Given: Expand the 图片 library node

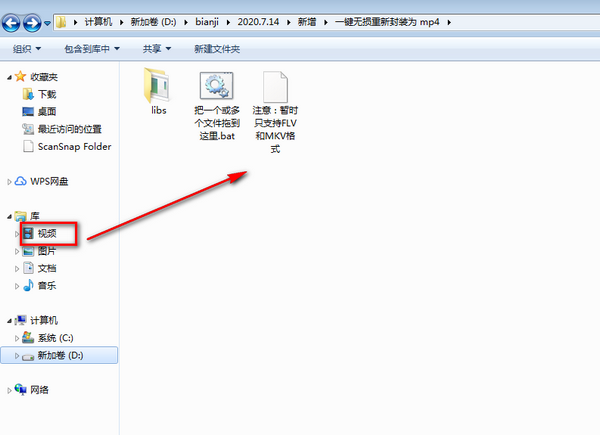Looking at the screenshot, I should (x=17, y=251).
